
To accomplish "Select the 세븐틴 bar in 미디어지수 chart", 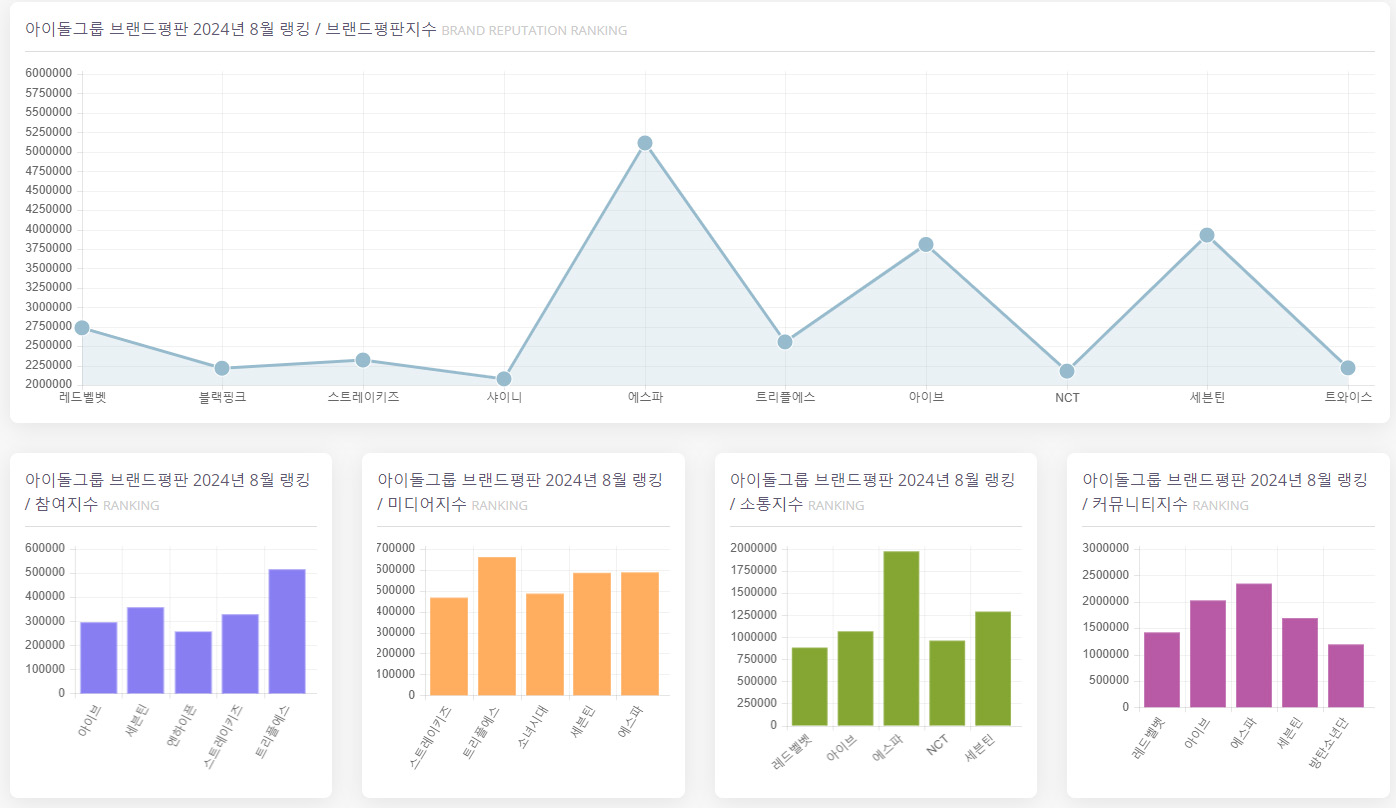I will coord(592,635).
